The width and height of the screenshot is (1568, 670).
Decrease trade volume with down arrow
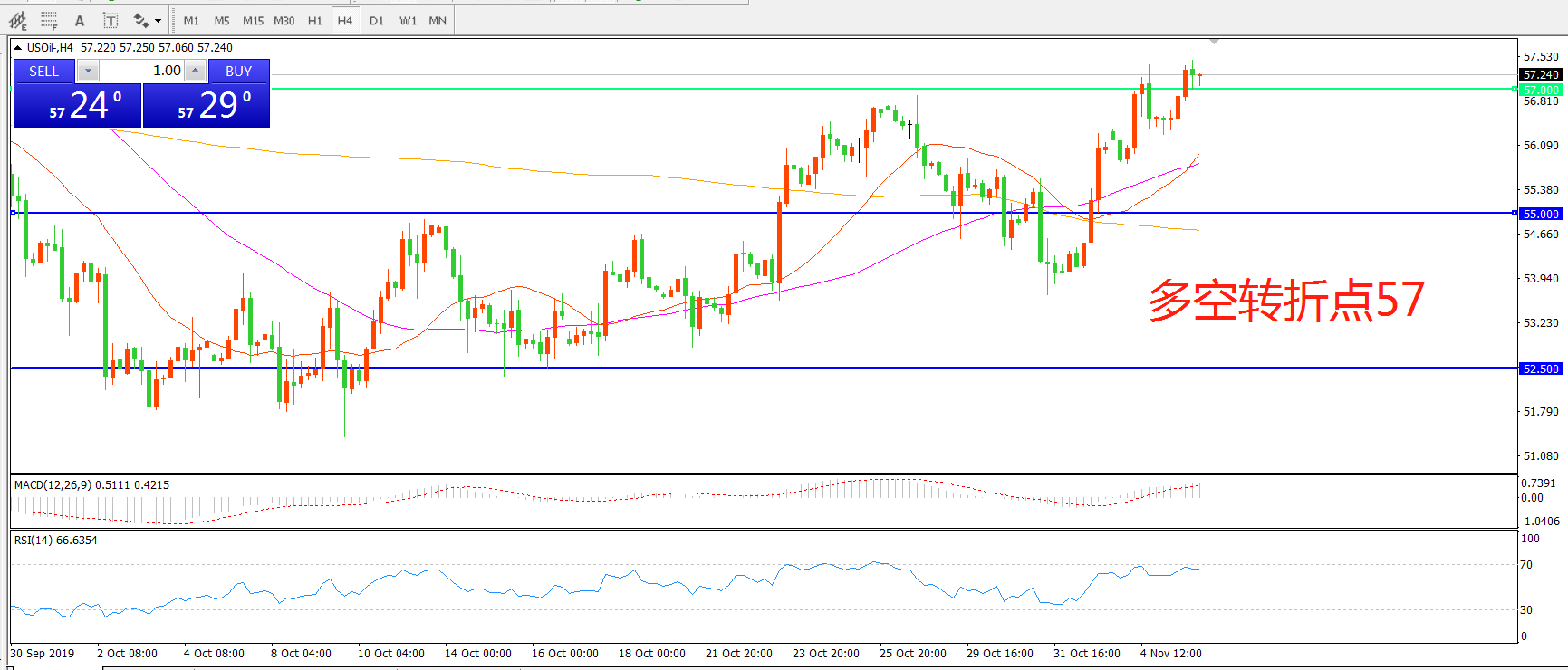[88, 71]
